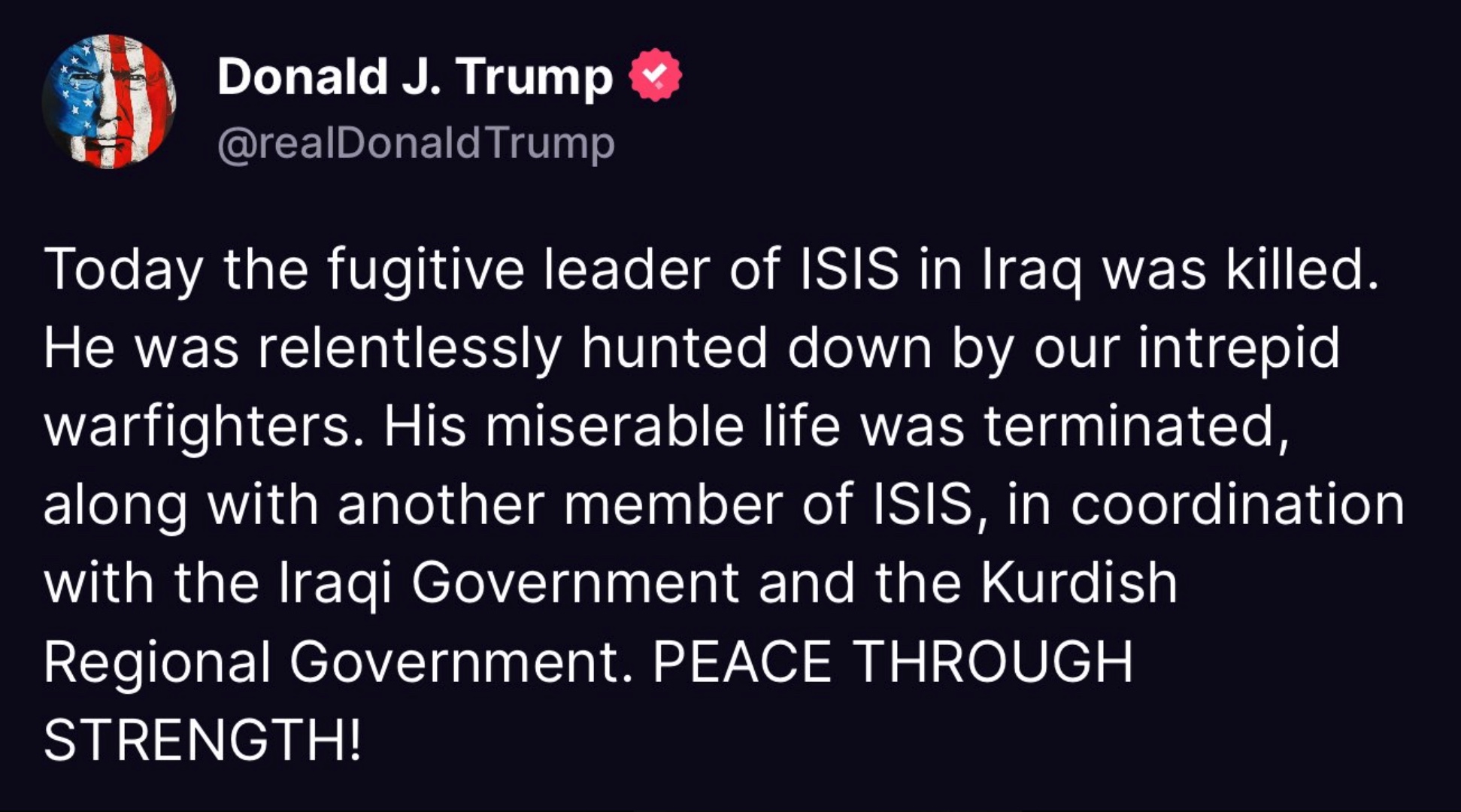Click the word "Today" starting the post
The width and height of the screenshot is (1461, 812).
point(123,271)
